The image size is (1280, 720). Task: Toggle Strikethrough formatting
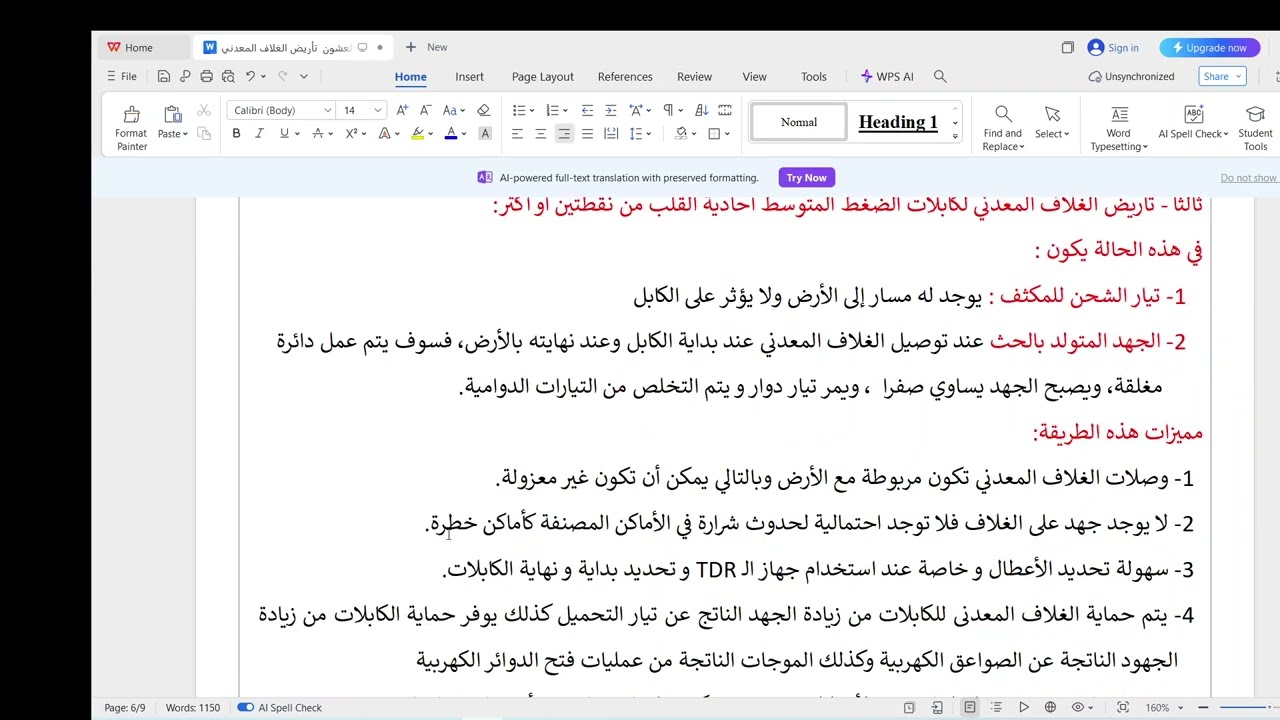click(317, 133)
